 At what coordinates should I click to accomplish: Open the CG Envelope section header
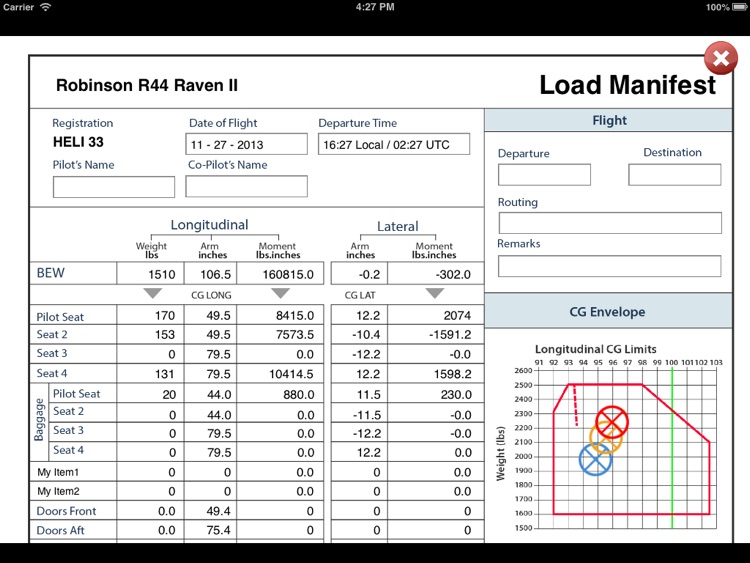pos(608,311)
